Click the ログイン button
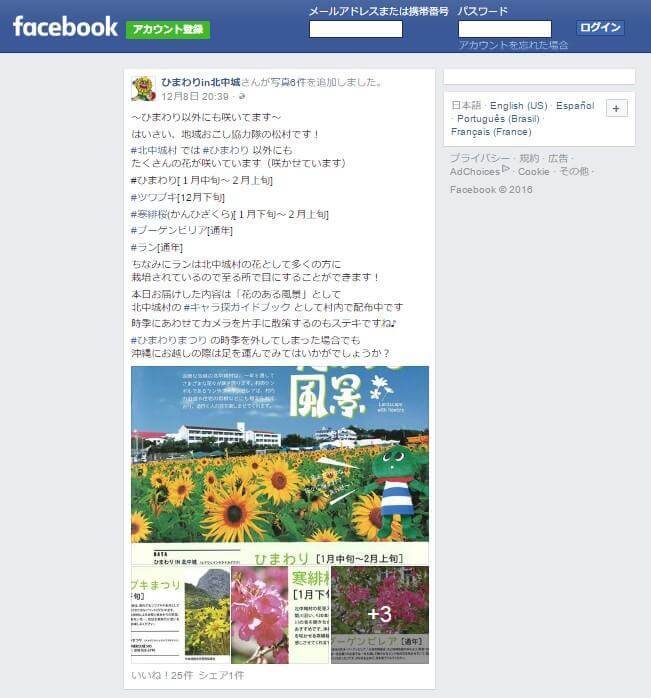The width and height of the screenshot is (651, 698). tap(600, 28)
